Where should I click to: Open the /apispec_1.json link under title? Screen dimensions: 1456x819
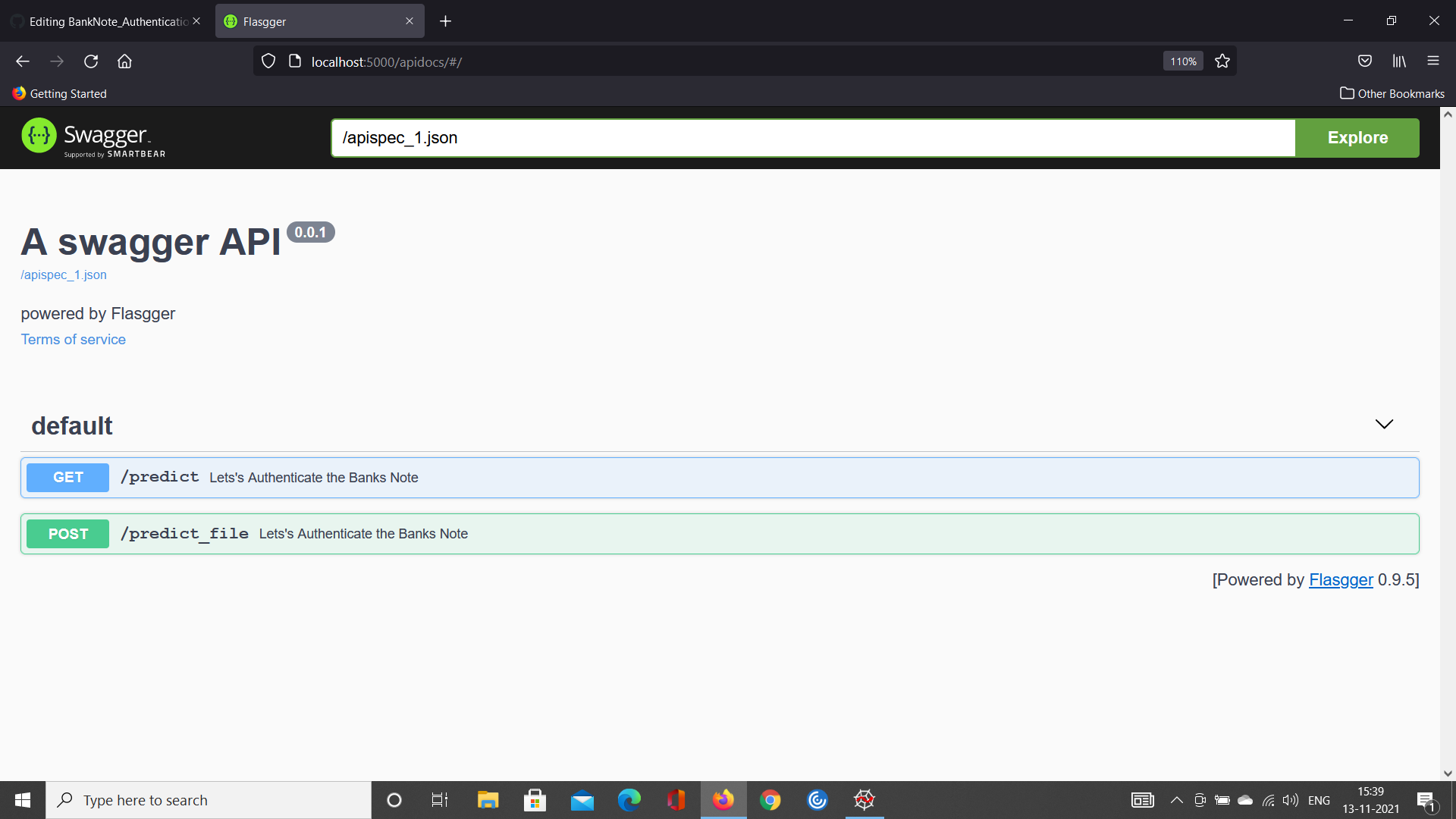tap(64, 275)
